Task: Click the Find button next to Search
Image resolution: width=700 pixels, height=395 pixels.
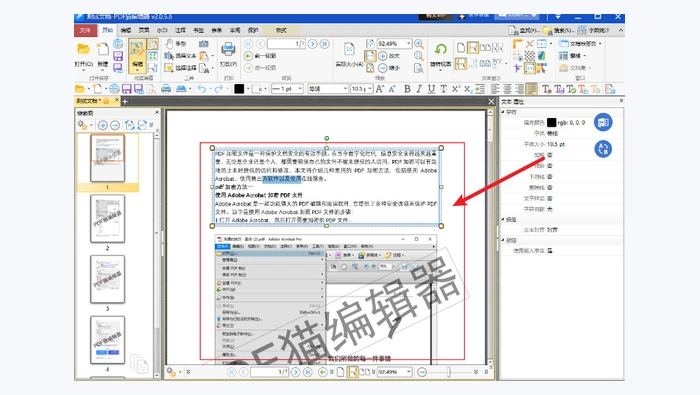Action: pyautogui.click(x=523, y=30)
